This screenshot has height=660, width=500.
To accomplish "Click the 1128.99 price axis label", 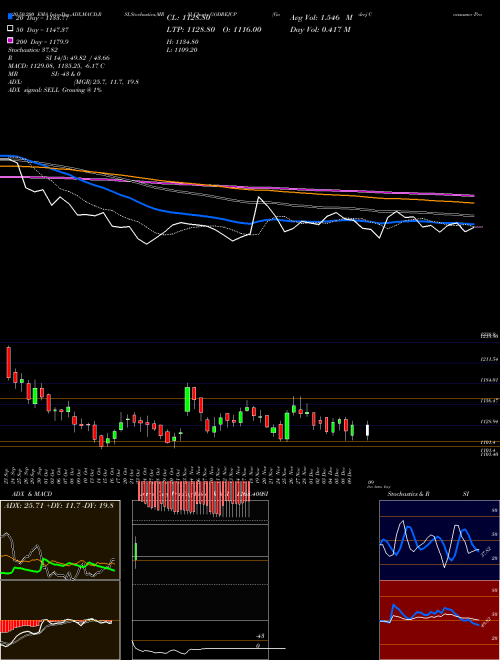I will 489,421.
